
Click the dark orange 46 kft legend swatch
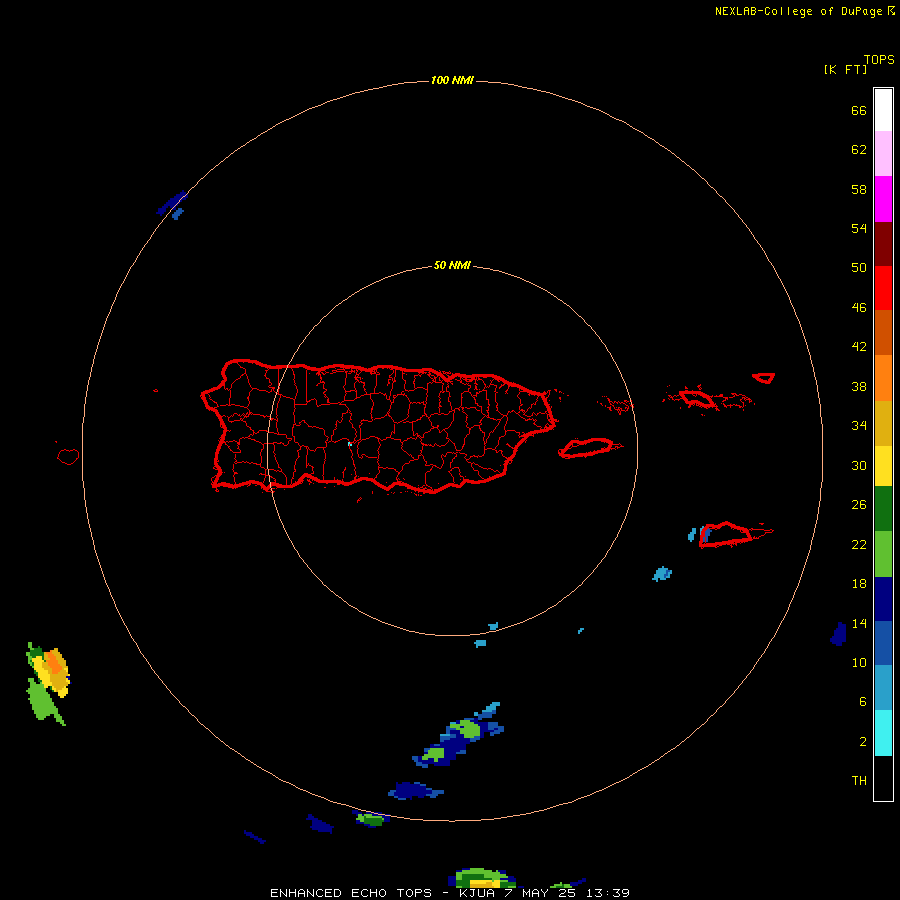(x=883, y=332)
